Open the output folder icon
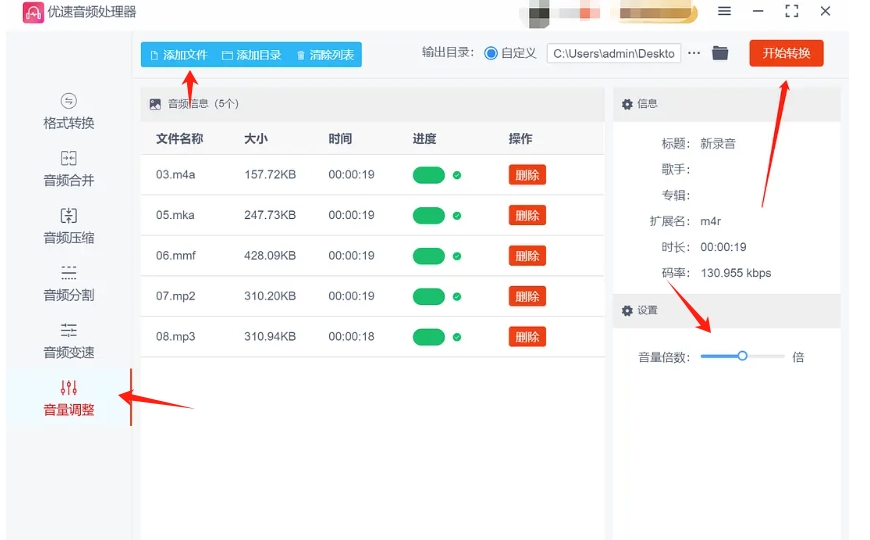870x540 pixels. pos(720,53)
